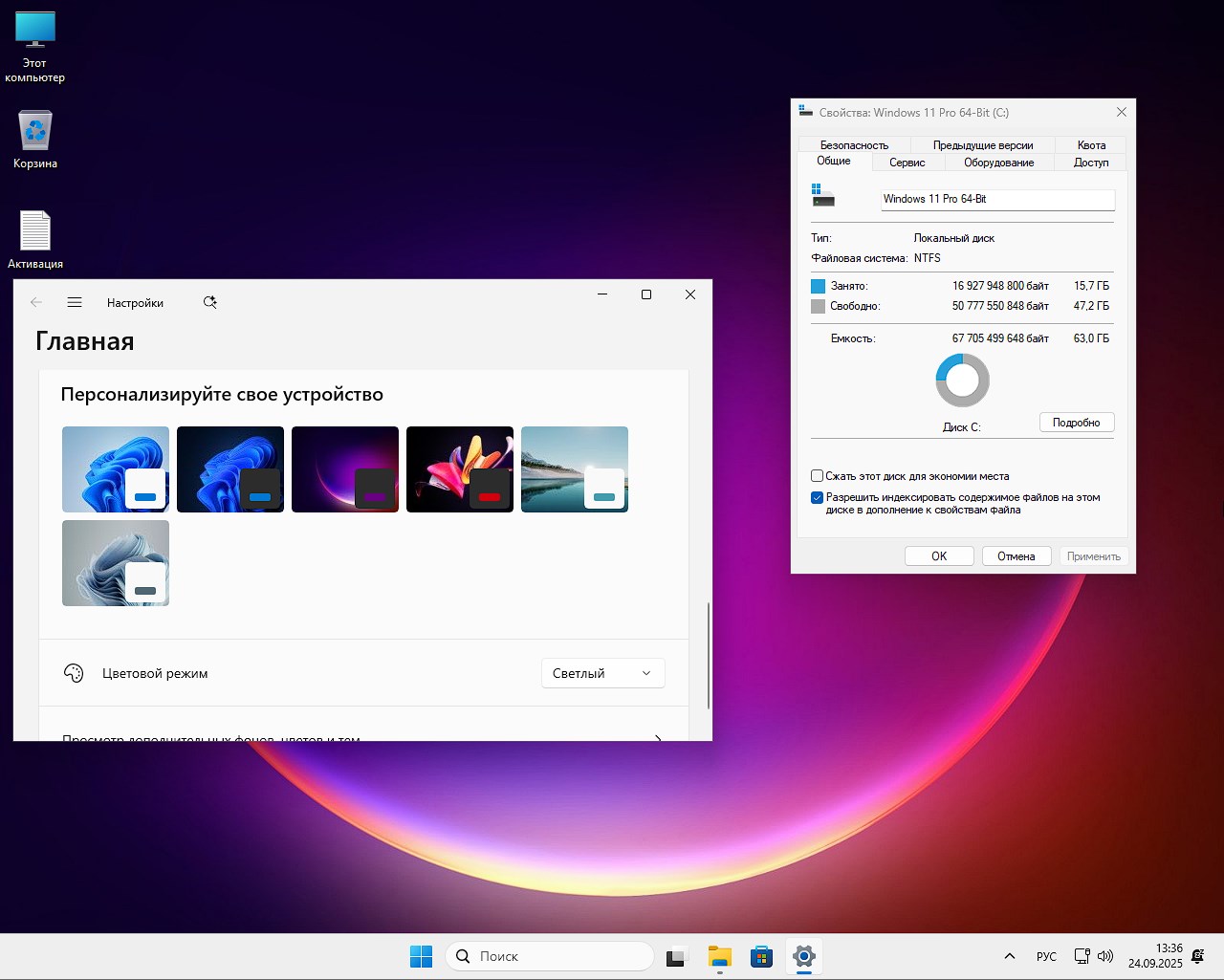Click the Windows Start button
The width and height of the screenshot is (1224, 980).
pyautogui.click(x=421, y=956)
